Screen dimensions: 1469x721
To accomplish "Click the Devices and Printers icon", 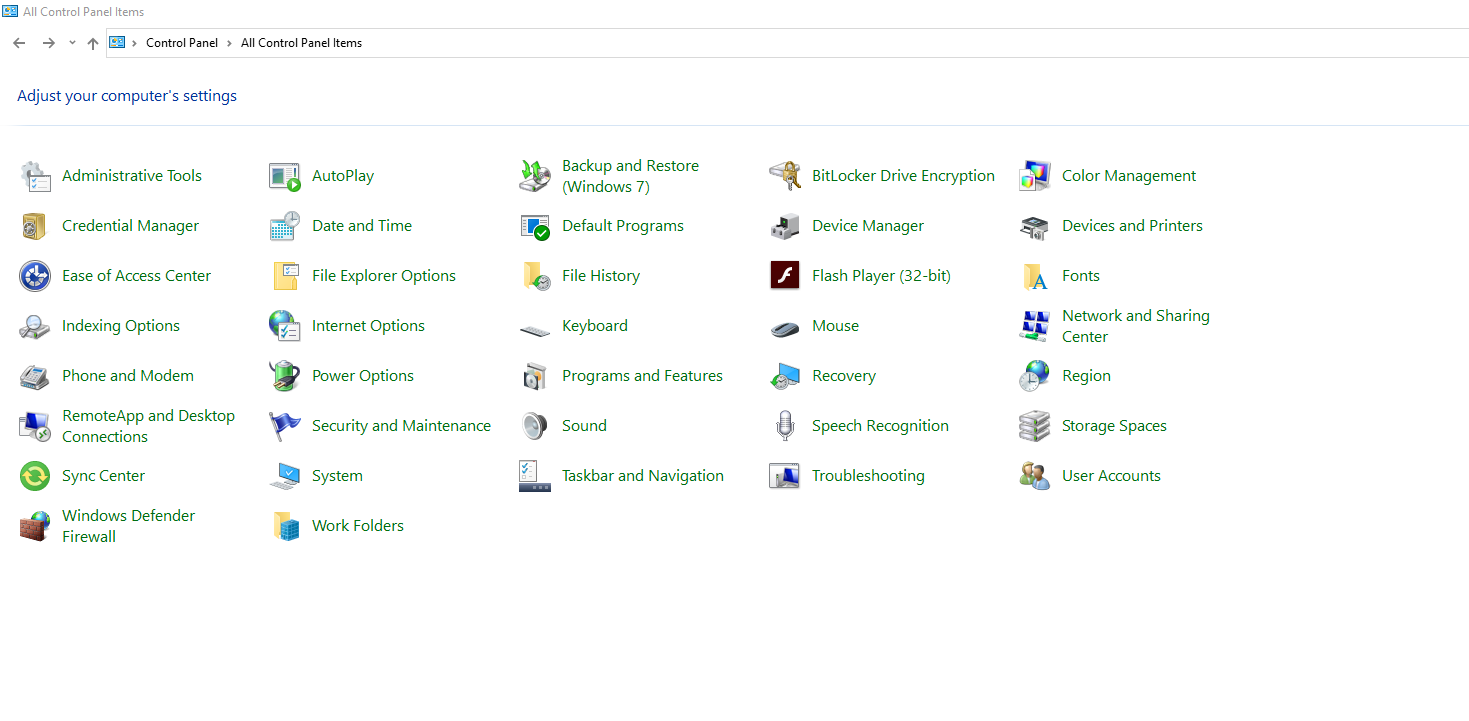I will click(1035, 226).
